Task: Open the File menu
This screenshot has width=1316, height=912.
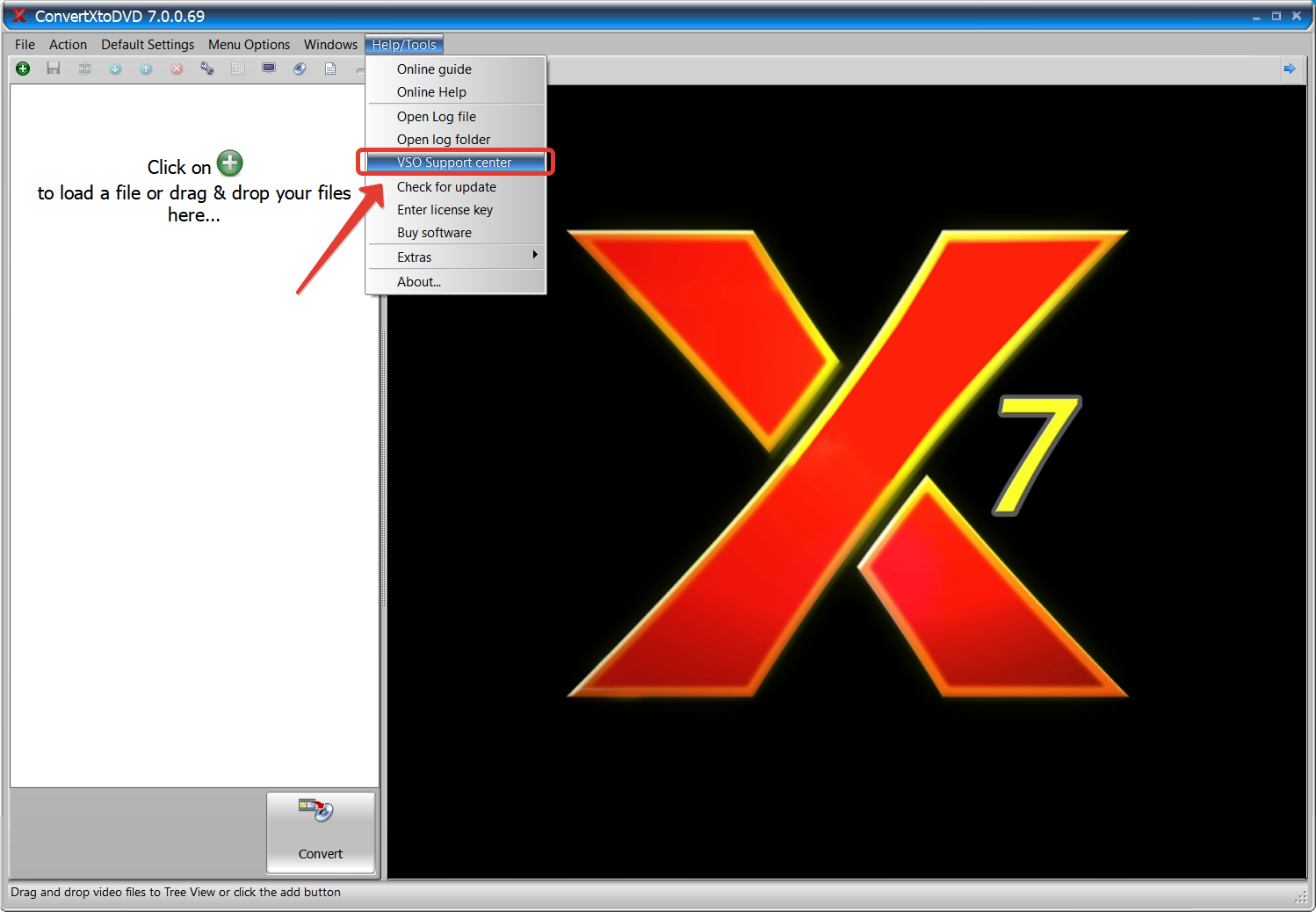Action: click(x=25, y=45)
